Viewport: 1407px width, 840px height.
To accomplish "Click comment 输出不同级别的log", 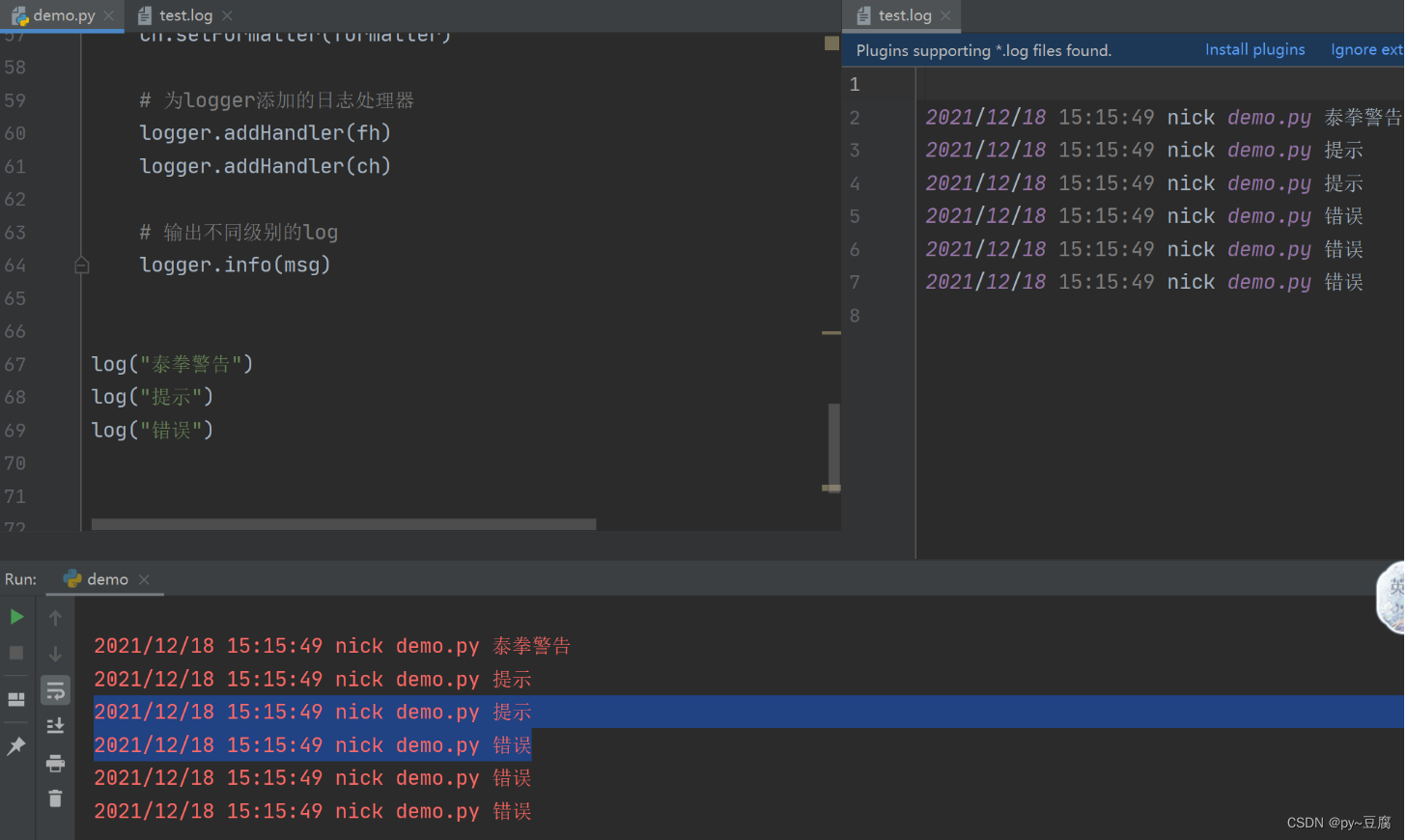I will [239, 232].
